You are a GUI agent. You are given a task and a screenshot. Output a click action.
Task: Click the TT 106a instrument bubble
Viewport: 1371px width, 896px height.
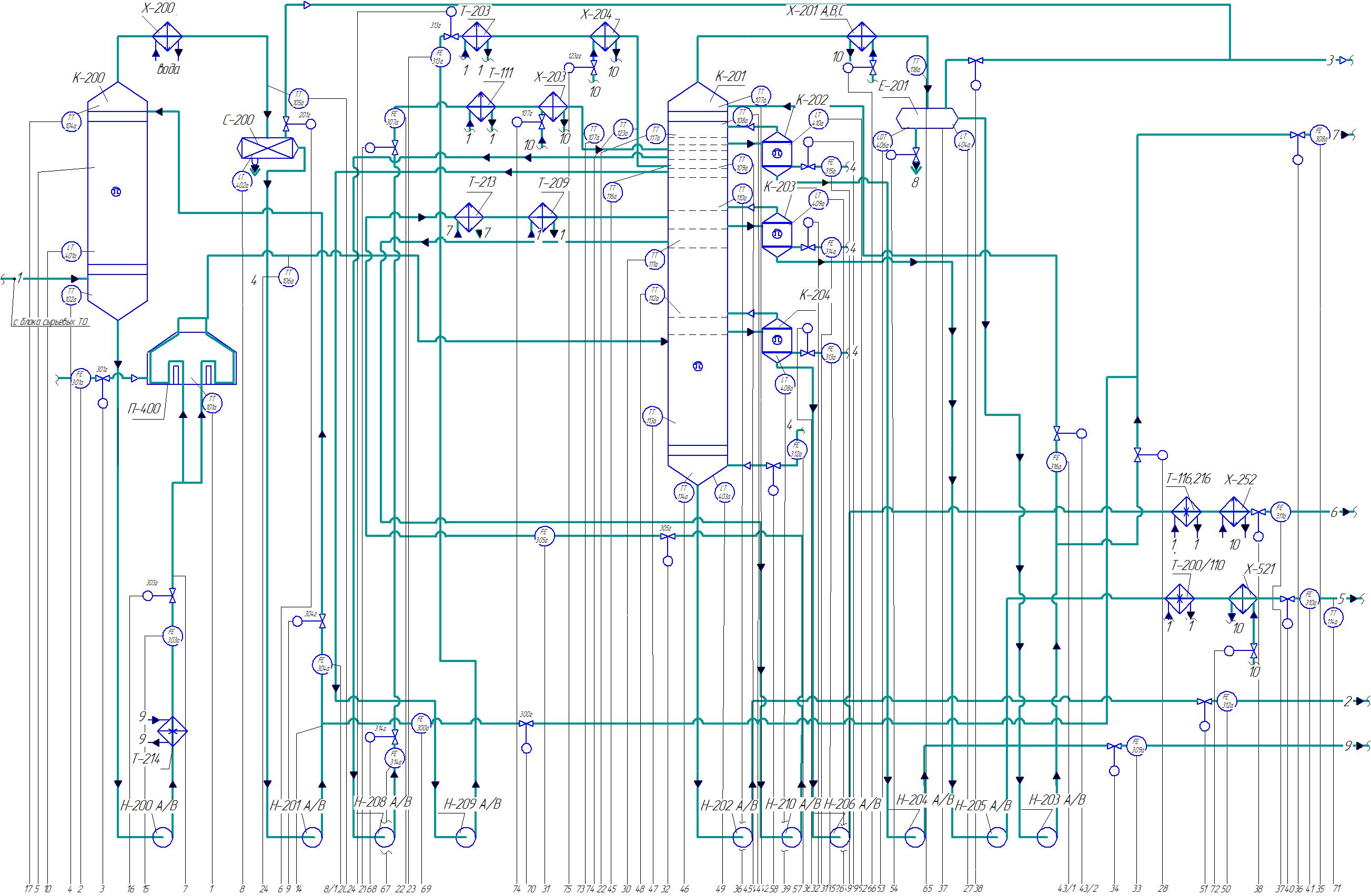(x=289, y=277)
